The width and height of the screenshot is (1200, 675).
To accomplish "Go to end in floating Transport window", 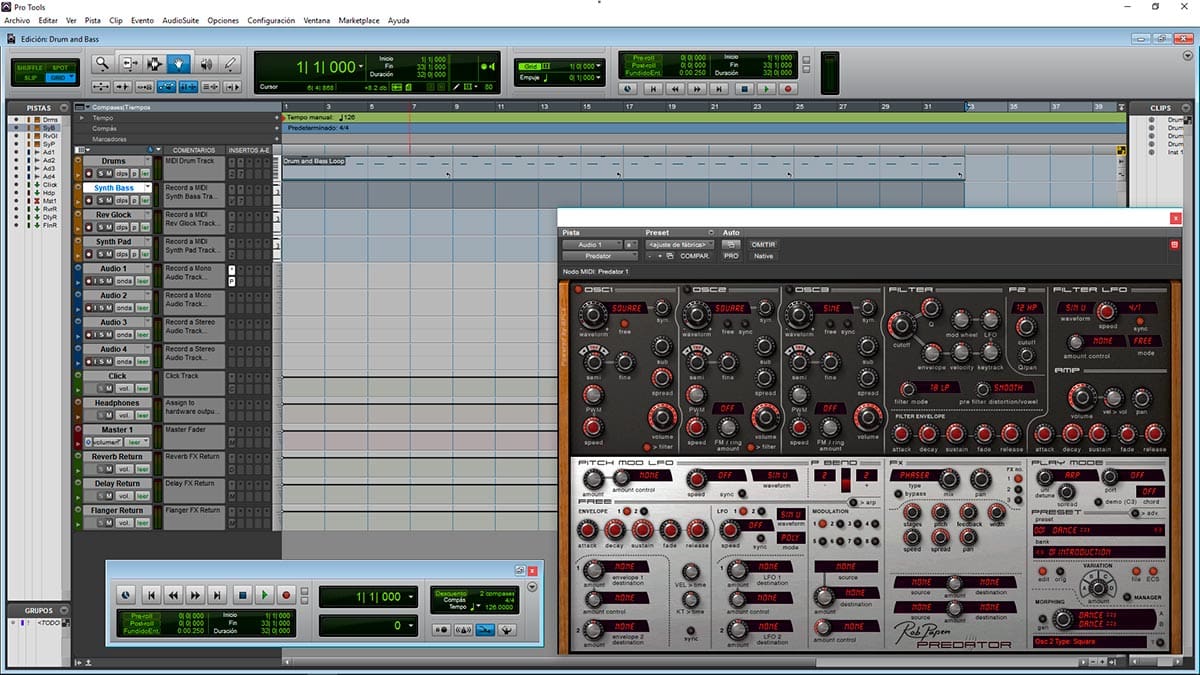I will (217, 595).
